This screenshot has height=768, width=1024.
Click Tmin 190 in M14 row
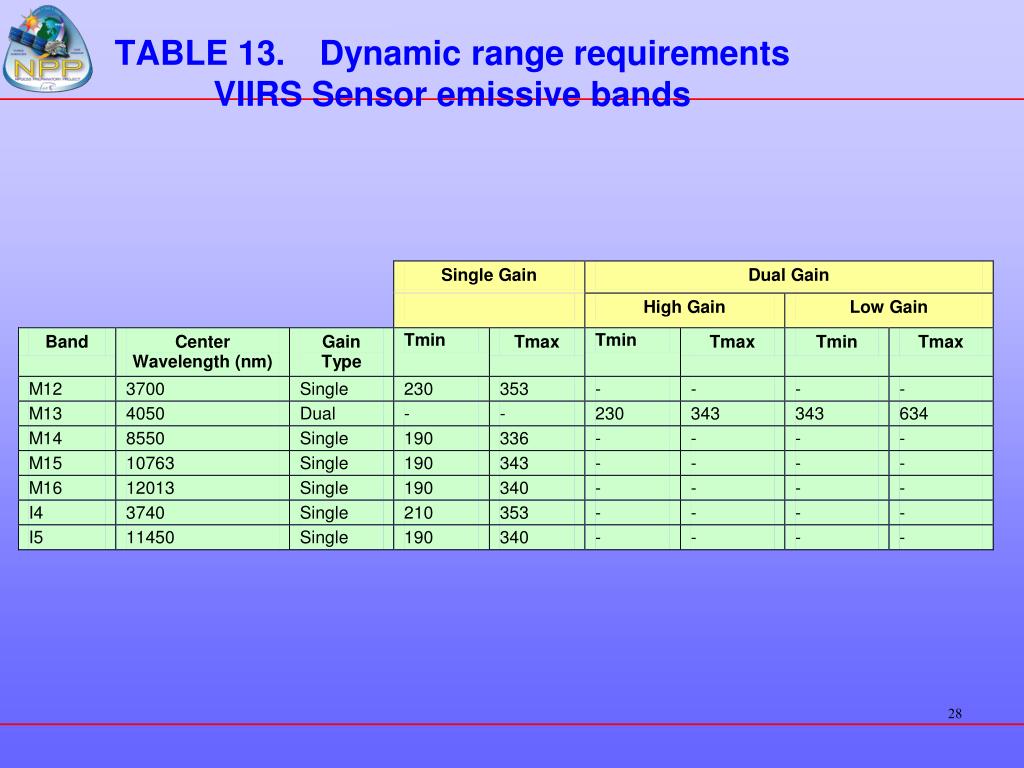[x=418, y=439]
